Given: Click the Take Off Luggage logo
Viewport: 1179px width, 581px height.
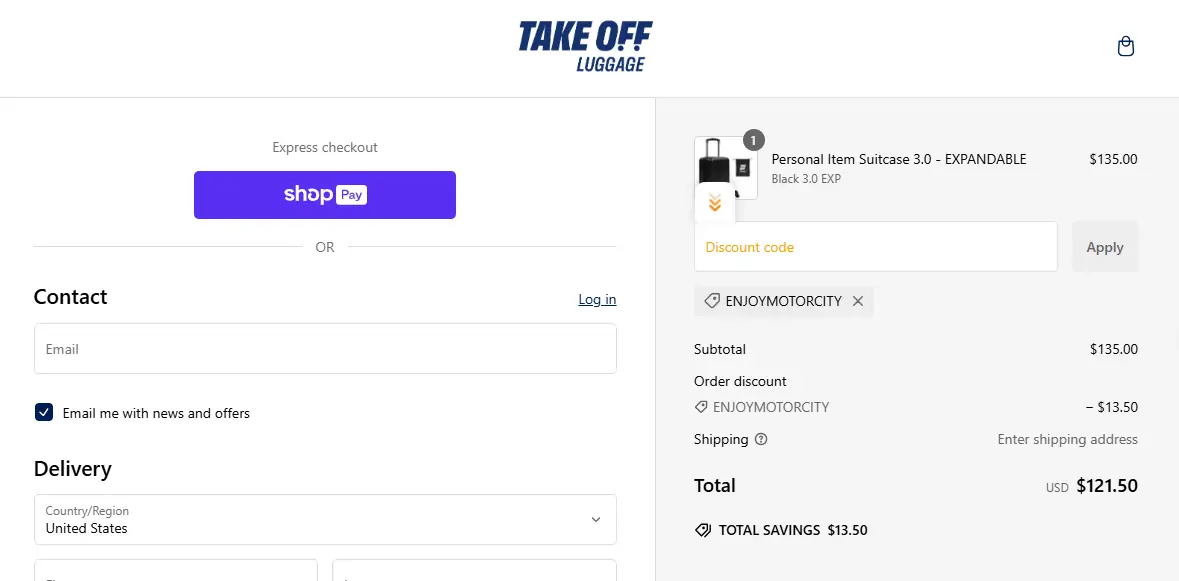Looking at the screenshot, I should point(585,47).
